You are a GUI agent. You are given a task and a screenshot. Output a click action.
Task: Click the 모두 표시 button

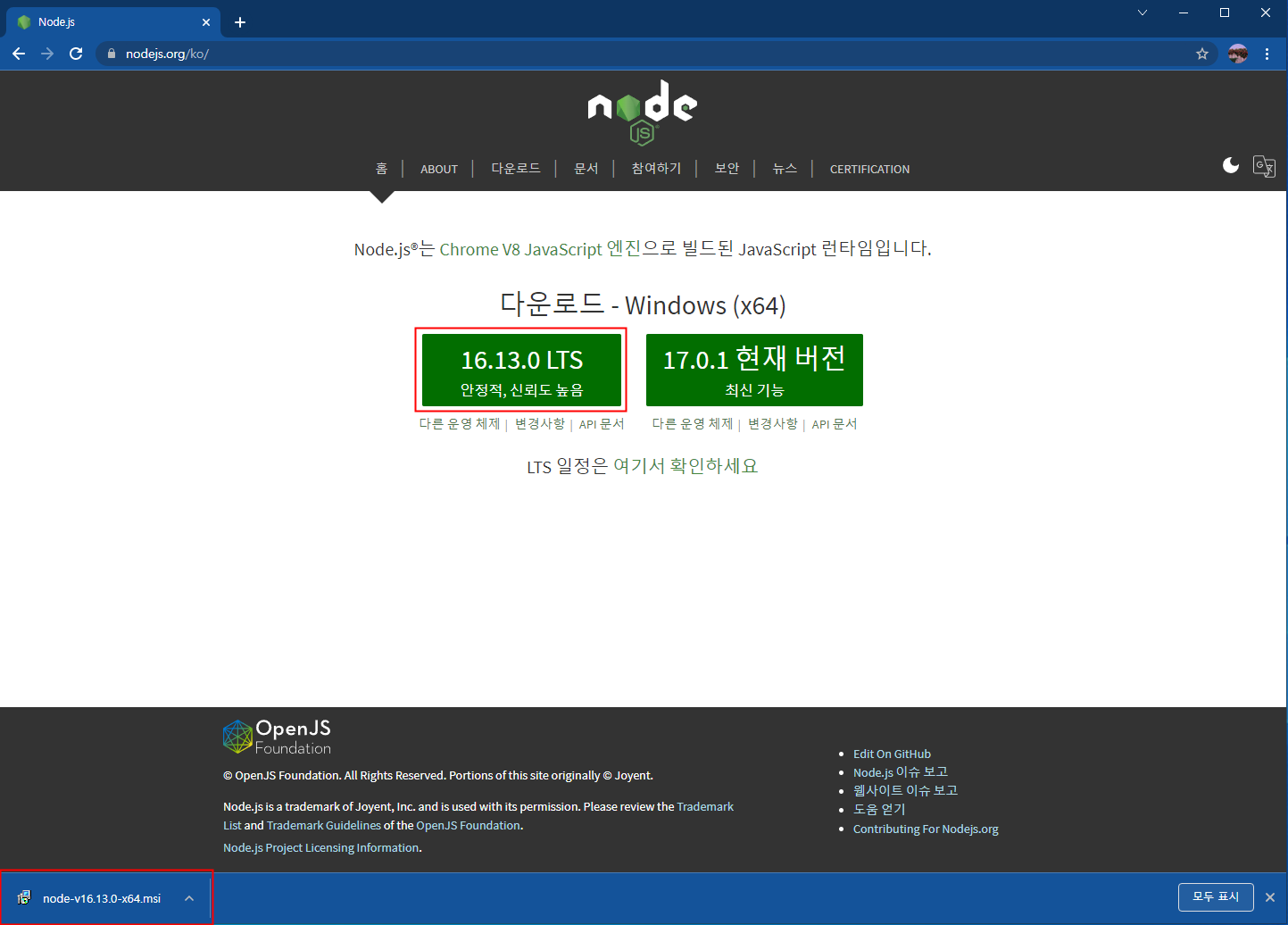click(x=1216, y=896)
